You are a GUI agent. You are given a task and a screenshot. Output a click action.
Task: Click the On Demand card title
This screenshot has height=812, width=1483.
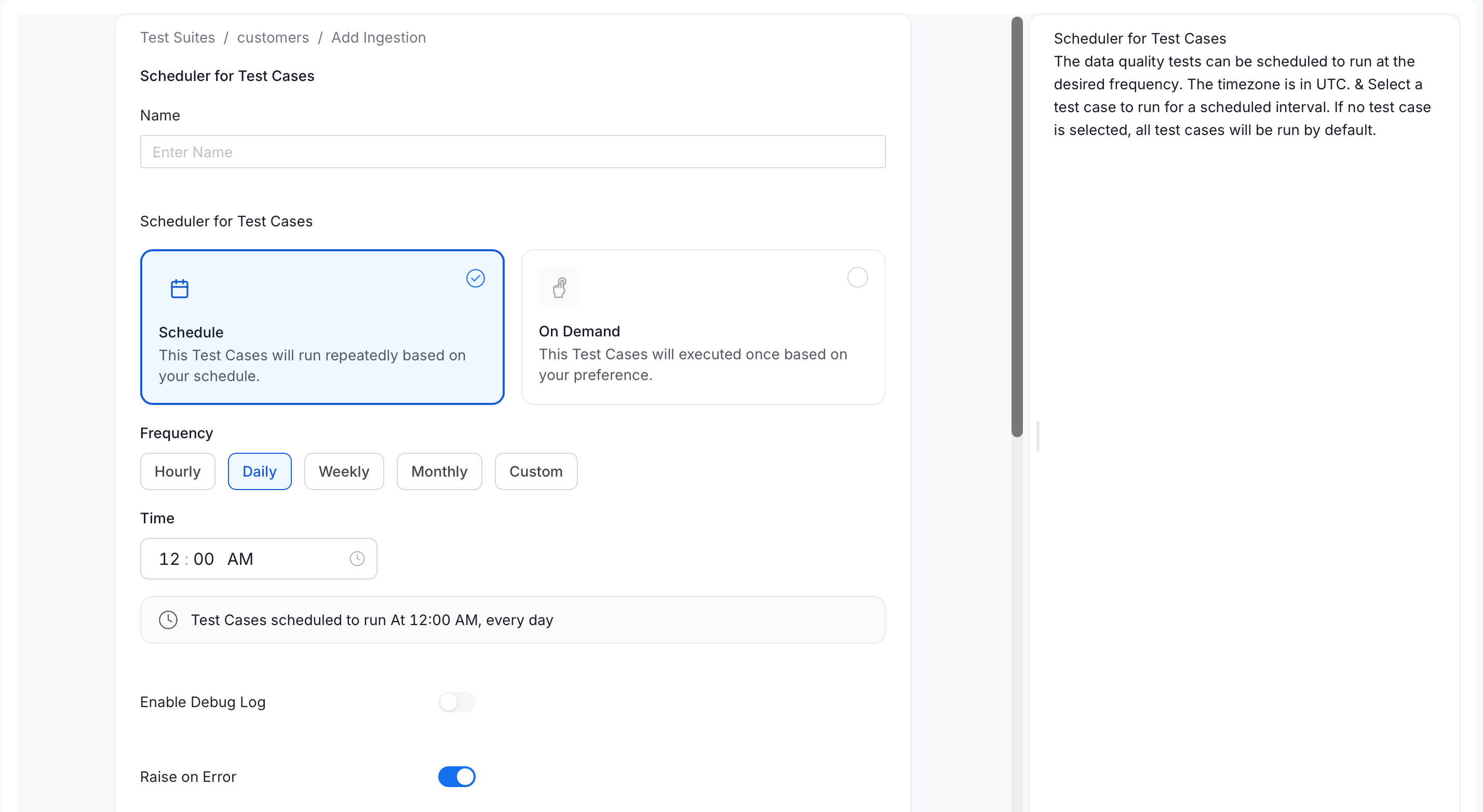(579, 331)
